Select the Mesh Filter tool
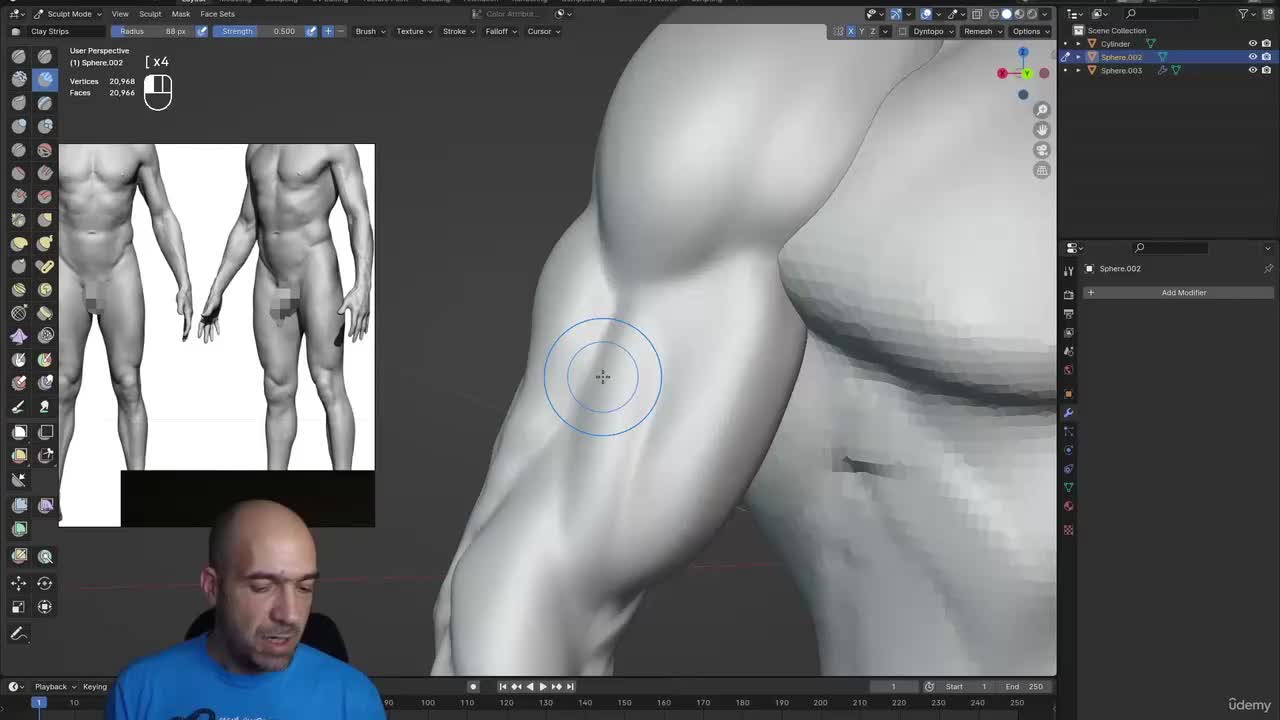 pyautogui.click(x=19, y=506)
